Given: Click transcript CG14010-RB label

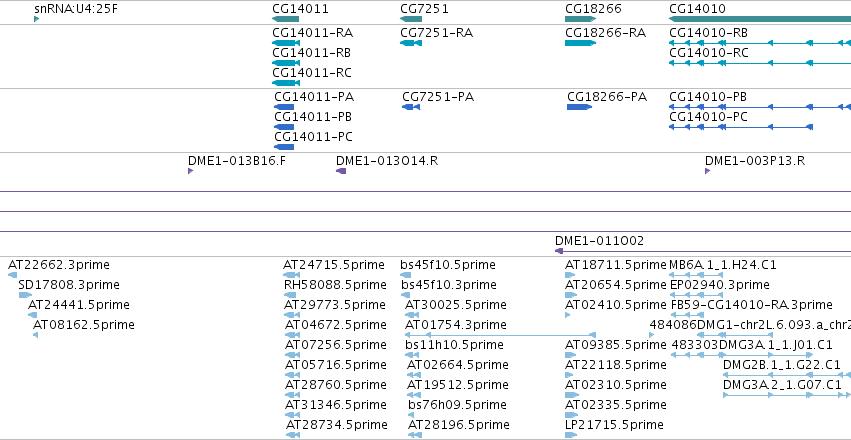Looking at the screenshot, I should pos(708,33).
